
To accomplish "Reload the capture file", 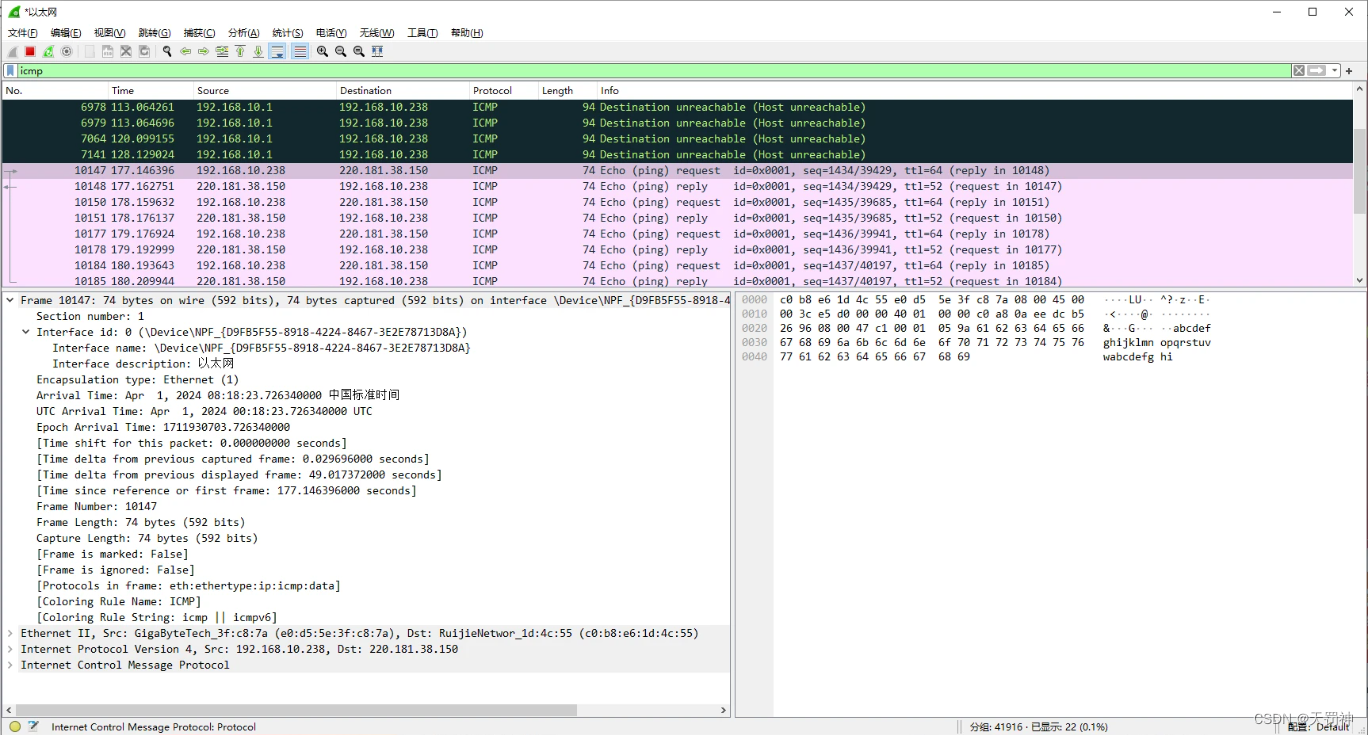I will click(x=144, y=51).
